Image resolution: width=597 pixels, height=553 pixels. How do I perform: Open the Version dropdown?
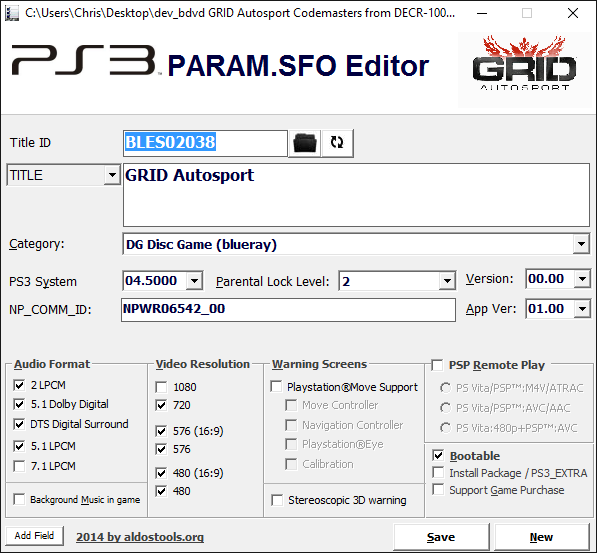(x=582, y=279)
